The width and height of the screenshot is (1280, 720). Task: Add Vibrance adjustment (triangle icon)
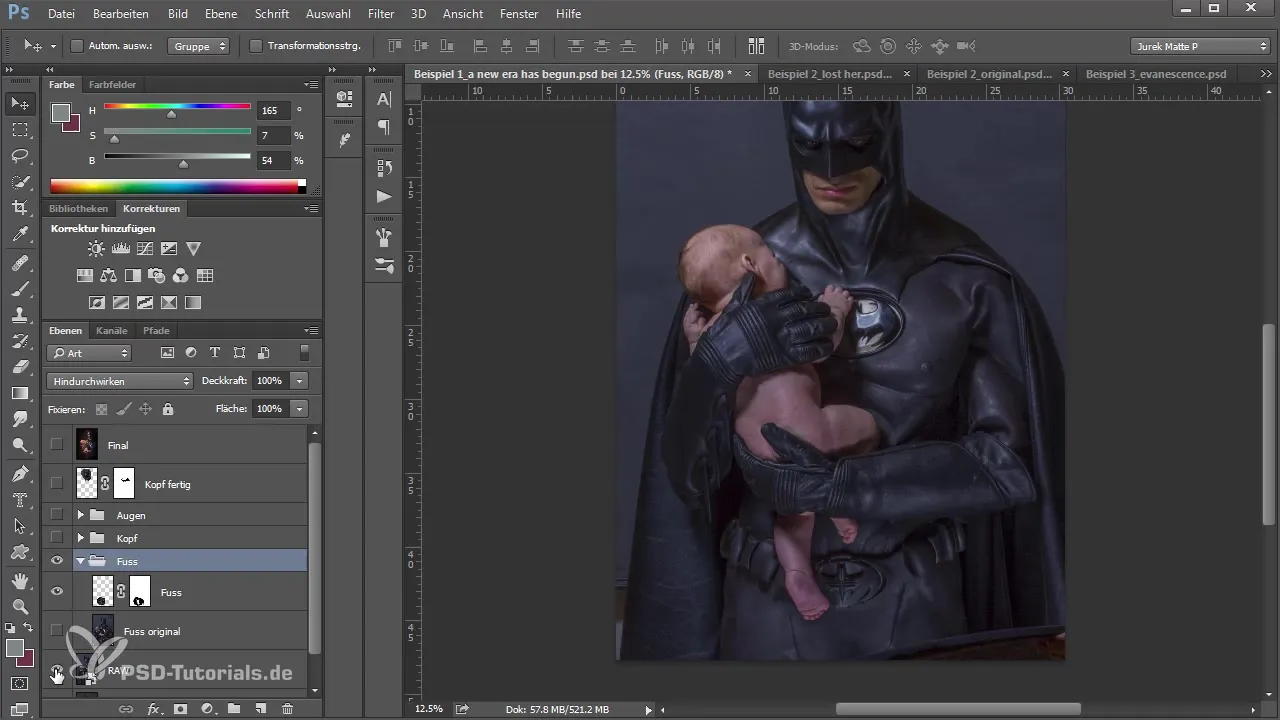click(x=194, y=249)
